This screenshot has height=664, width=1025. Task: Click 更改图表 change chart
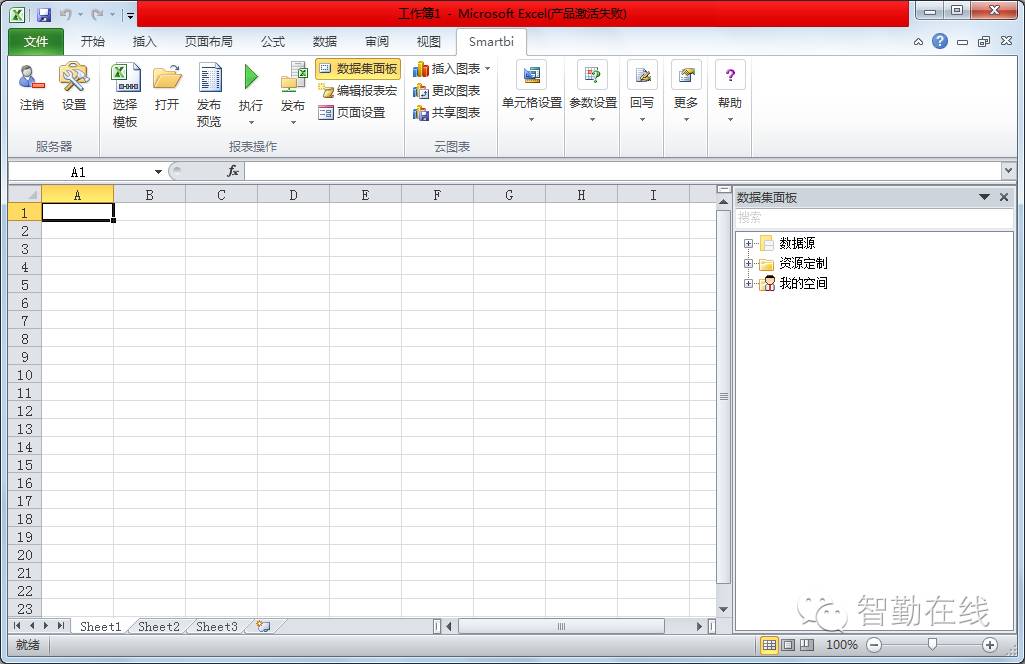[x=447, y=91]
